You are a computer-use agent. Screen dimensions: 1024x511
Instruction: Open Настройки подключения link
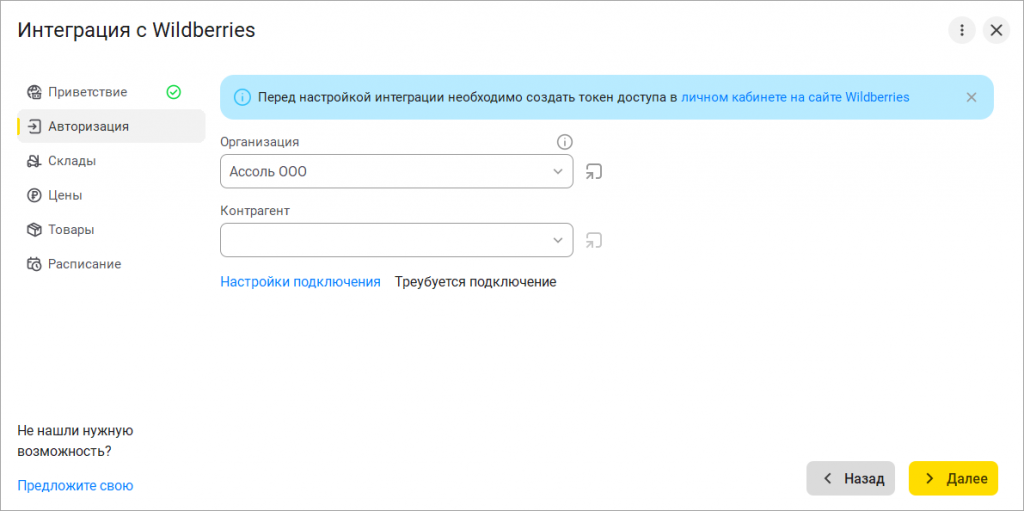[x=300, y=282]
